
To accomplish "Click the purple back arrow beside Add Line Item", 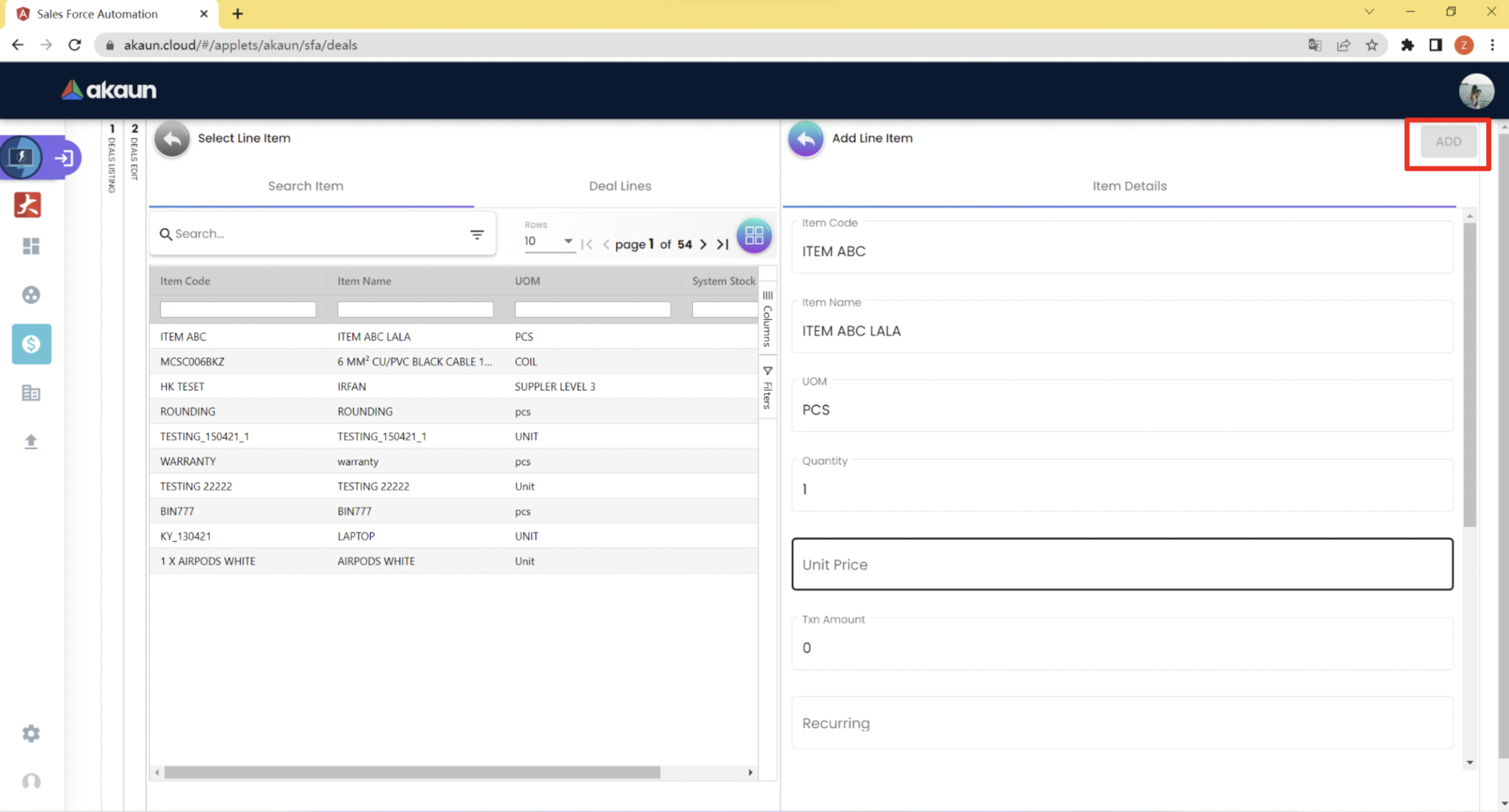I will [805, 138].
